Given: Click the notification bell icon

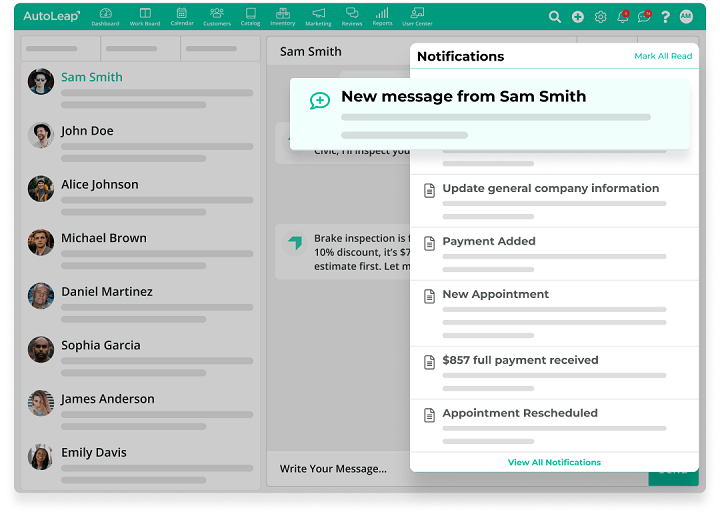Looking at the screenshot, I should pyautogui.click(x=623, y=17).
